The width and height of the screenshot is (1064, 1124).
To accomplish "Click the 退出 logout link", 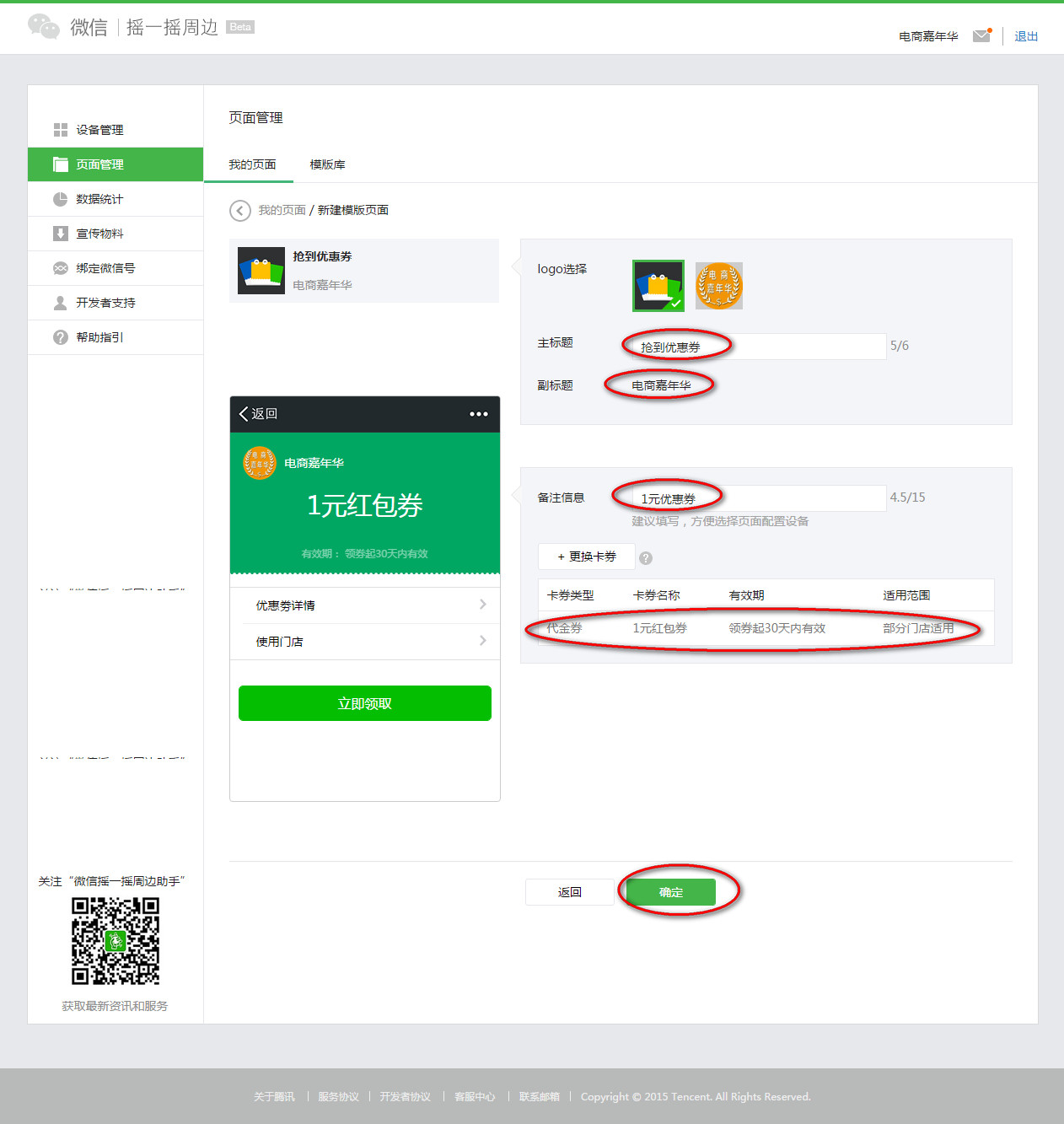I will 1026,36.
